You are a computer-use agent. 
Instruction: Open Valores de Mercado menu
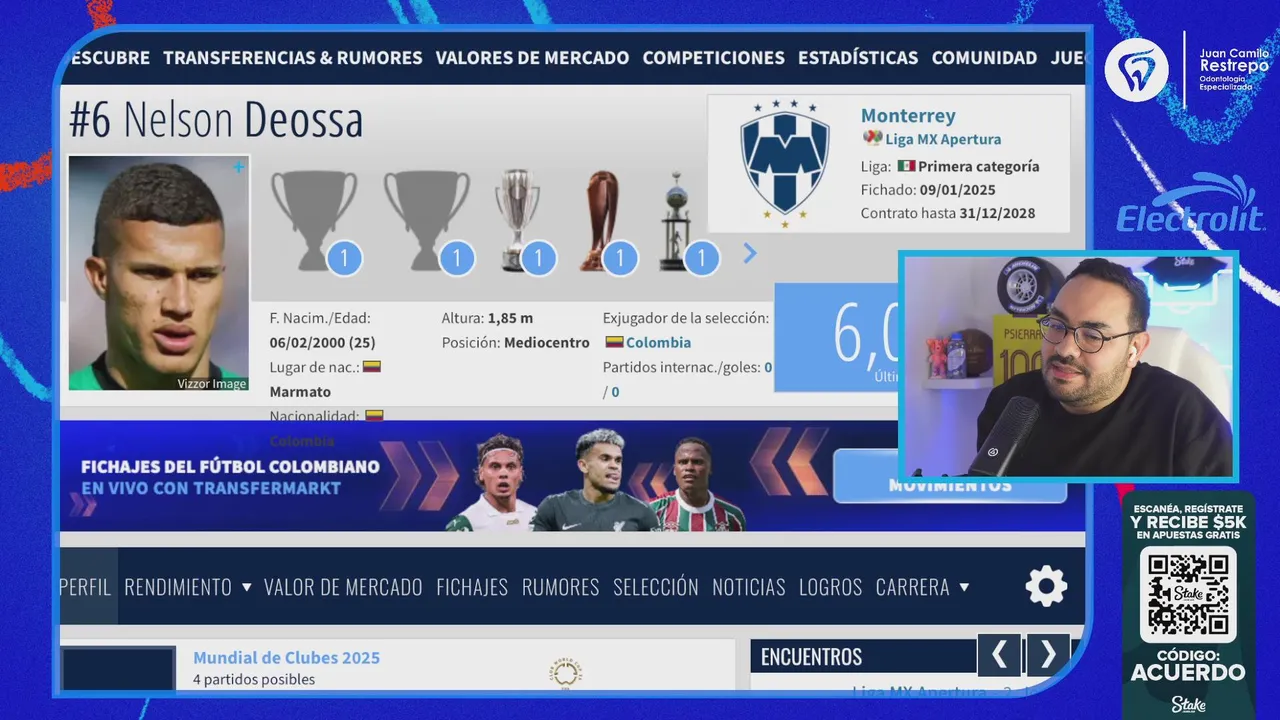(532, 58)
